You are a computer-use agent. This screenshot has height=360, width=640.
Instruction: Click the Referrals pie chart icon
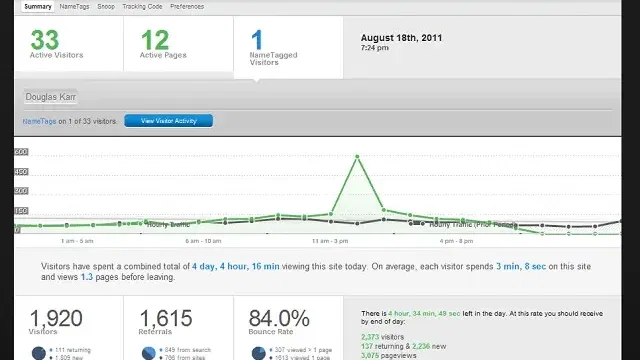pyautogui.click(x=149, y=353)
